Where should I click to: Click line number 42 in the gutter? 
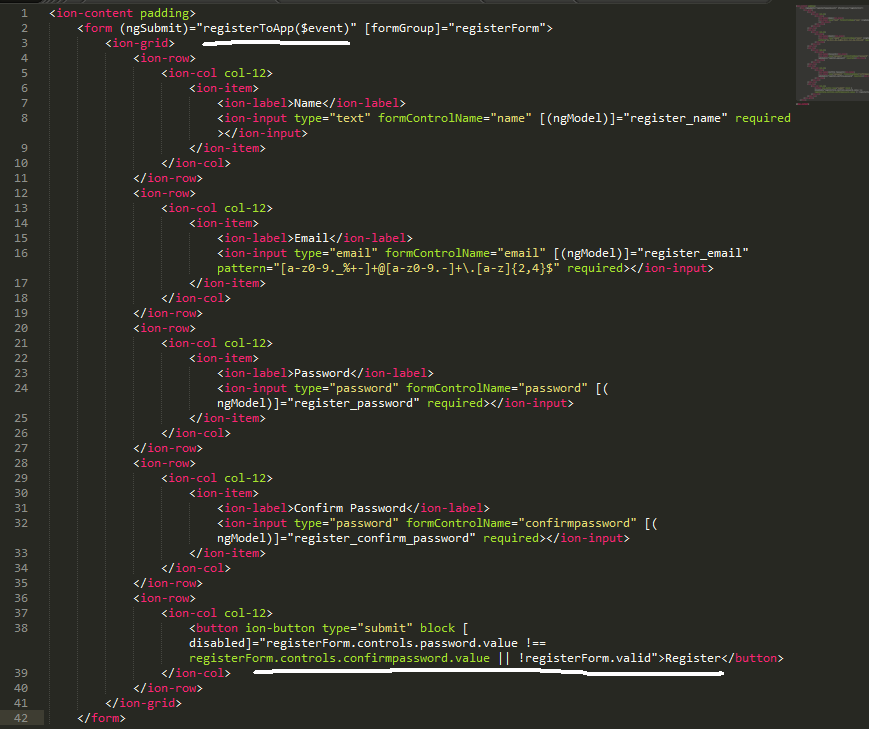click(23, 718)
